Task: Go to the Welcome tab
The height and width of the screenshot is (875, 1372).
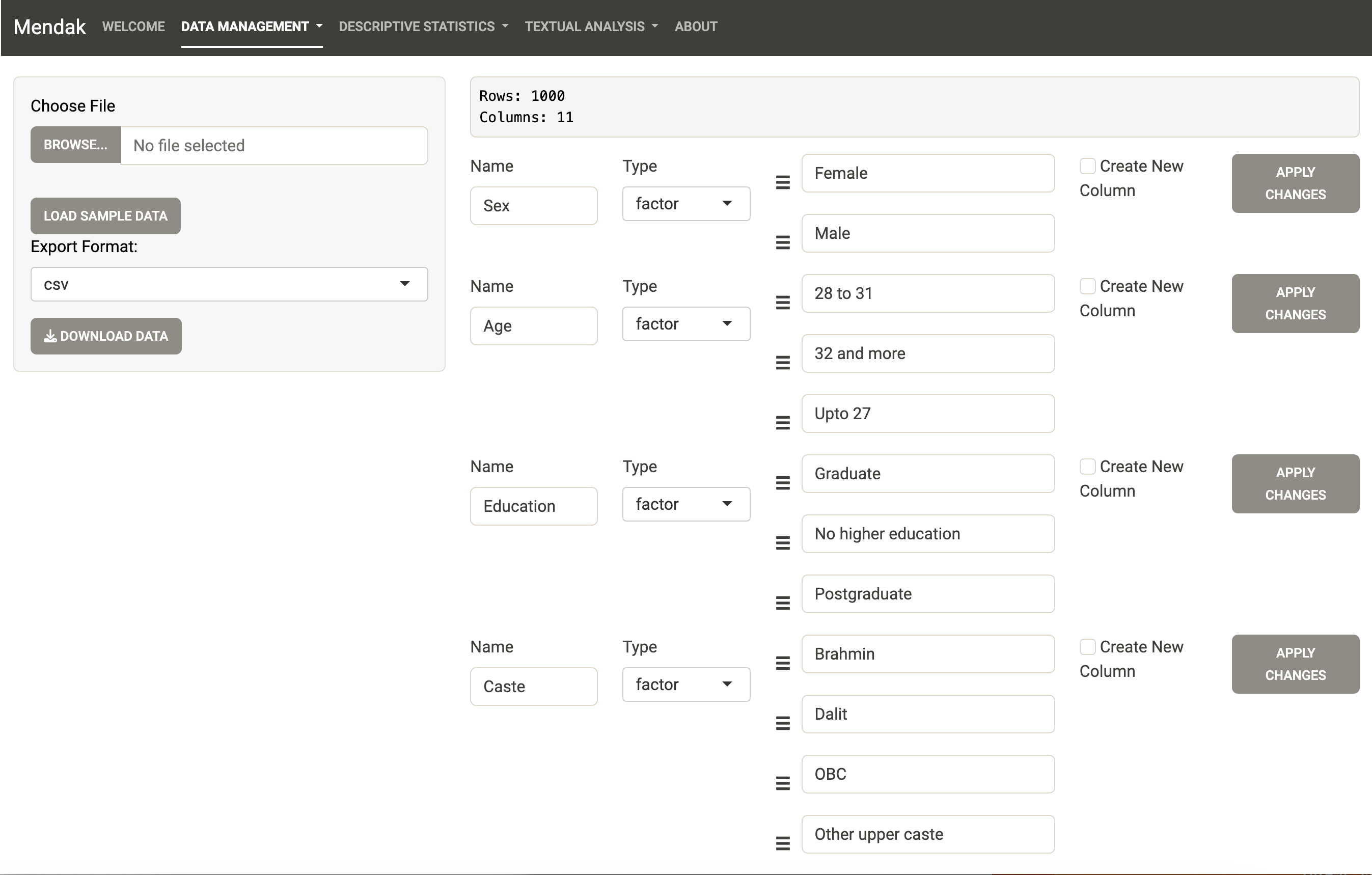Action: (133, 27)
